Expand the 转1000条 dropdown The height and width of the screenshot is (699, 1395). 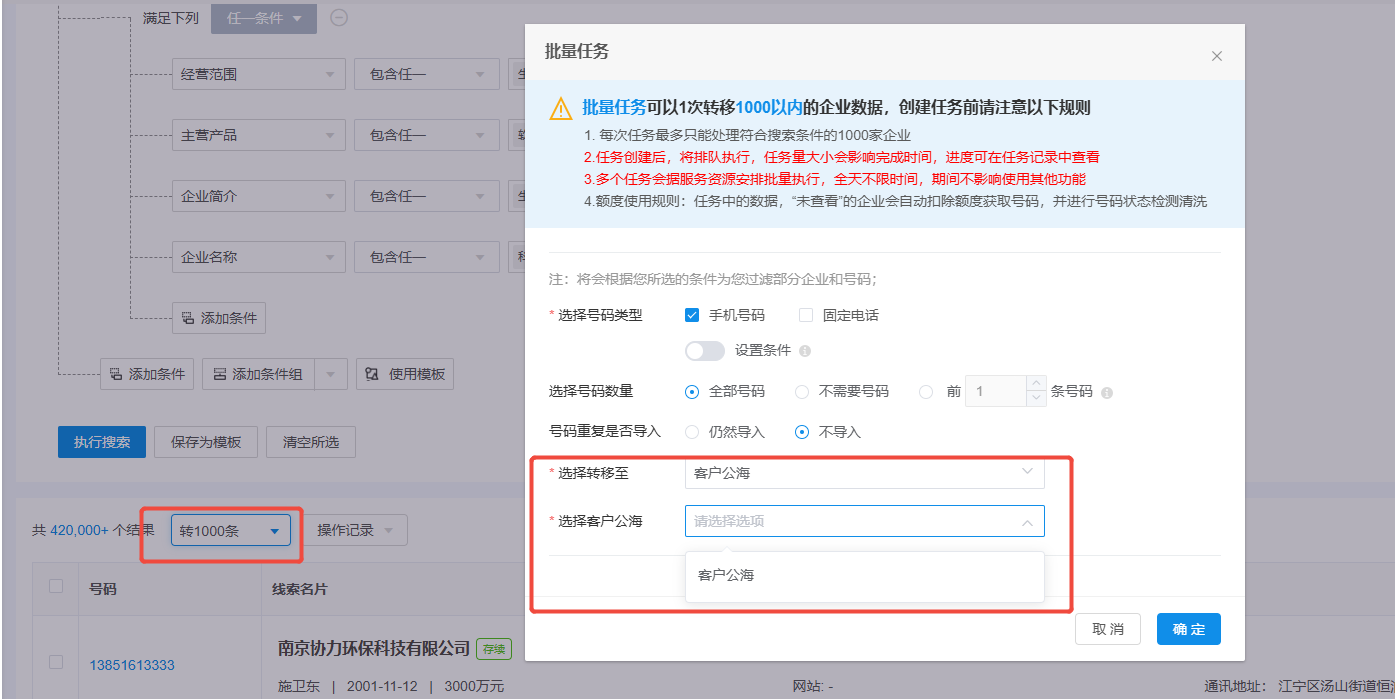tap(230, 531)
